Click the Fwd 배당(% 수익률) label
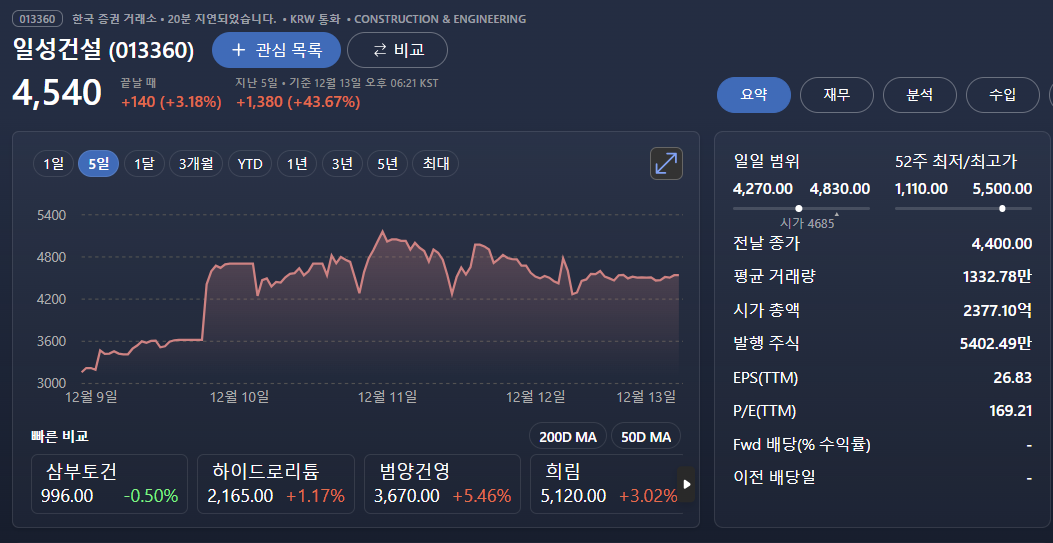Image resolution: width=1053 pixels, height=543 pixels. click(803, 444)
